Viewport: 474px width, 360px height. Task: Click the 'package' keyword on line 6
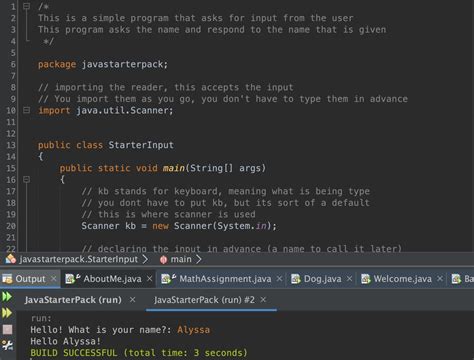click(57, 64)
